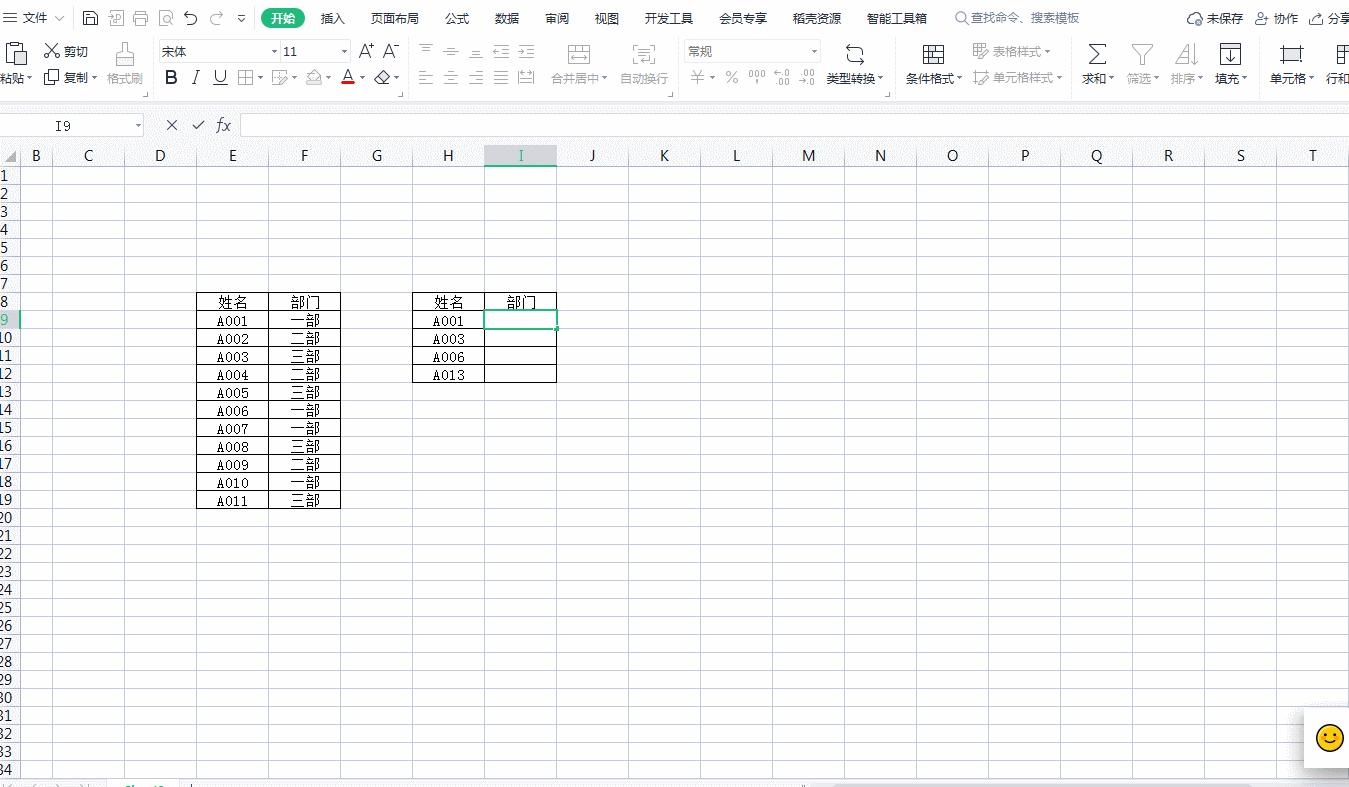Click the save icon on quick access toolbar

[x=89, y=17]
